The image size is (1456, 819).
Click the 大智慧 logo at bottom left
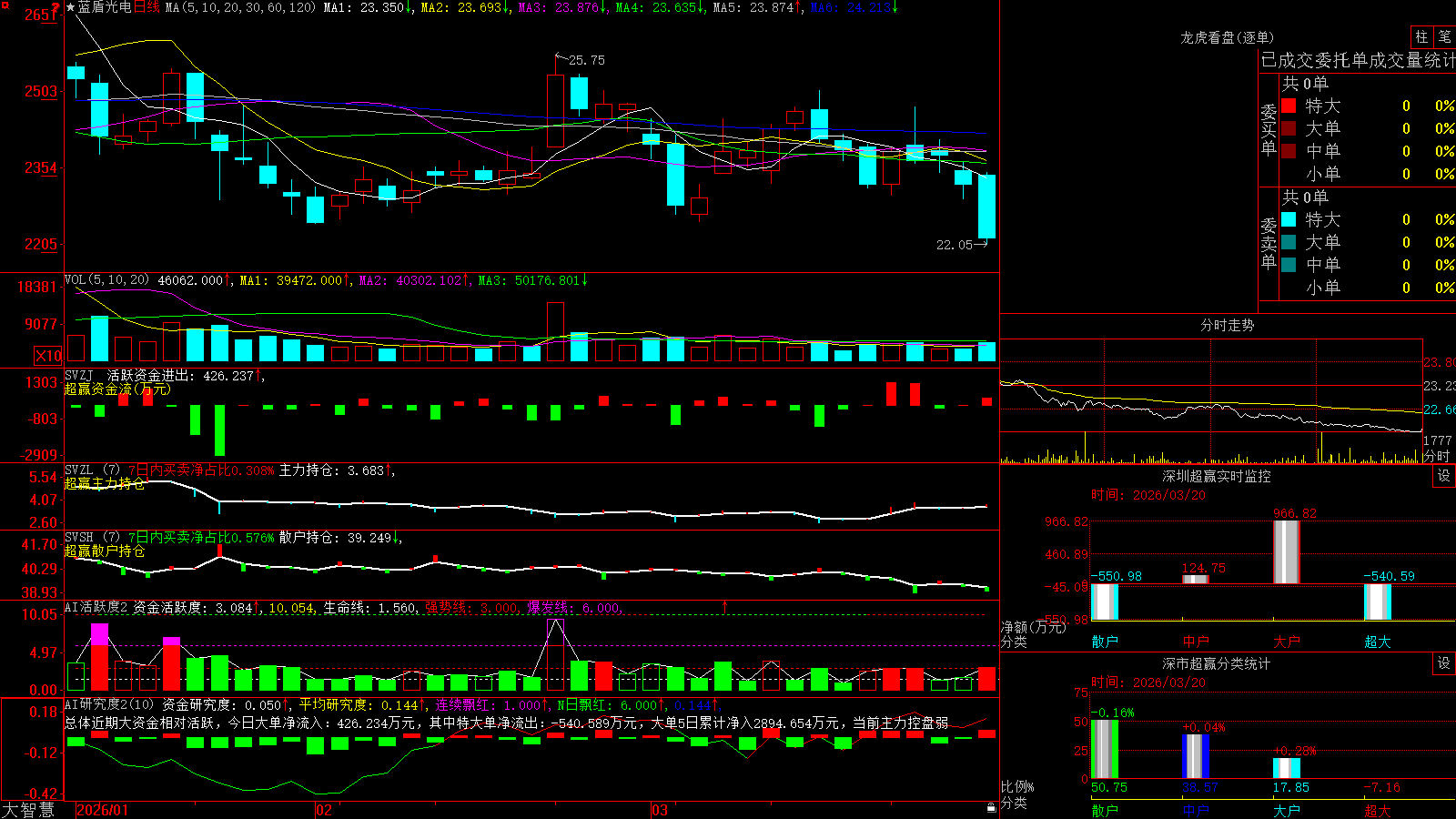tap(28, 810)
